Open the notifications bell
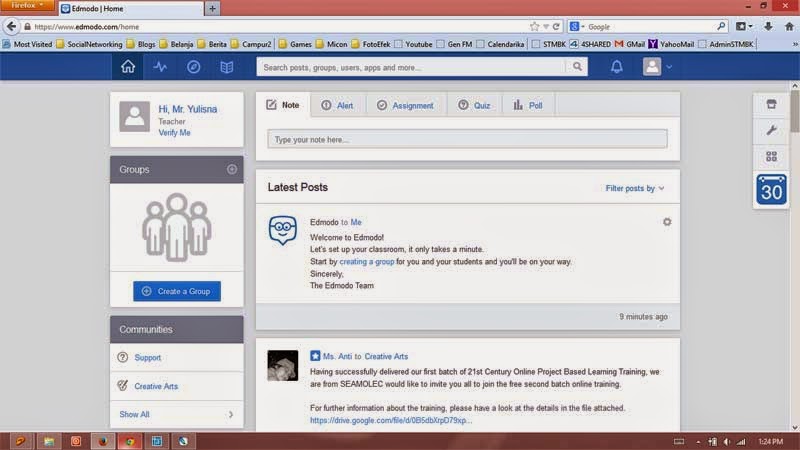 [616, 67]
